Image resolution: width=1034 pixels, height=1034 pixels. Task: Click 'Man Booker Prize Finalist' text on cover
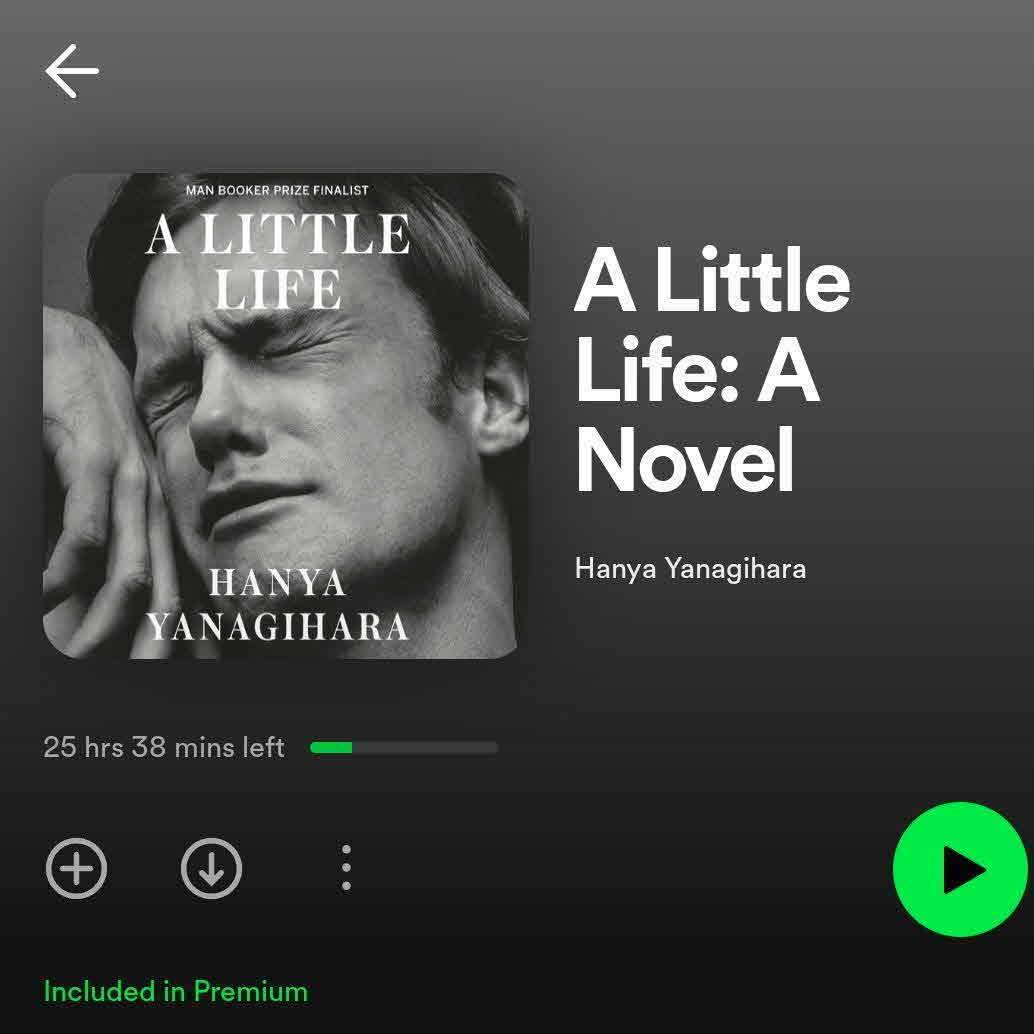click(x=277, y=190)
